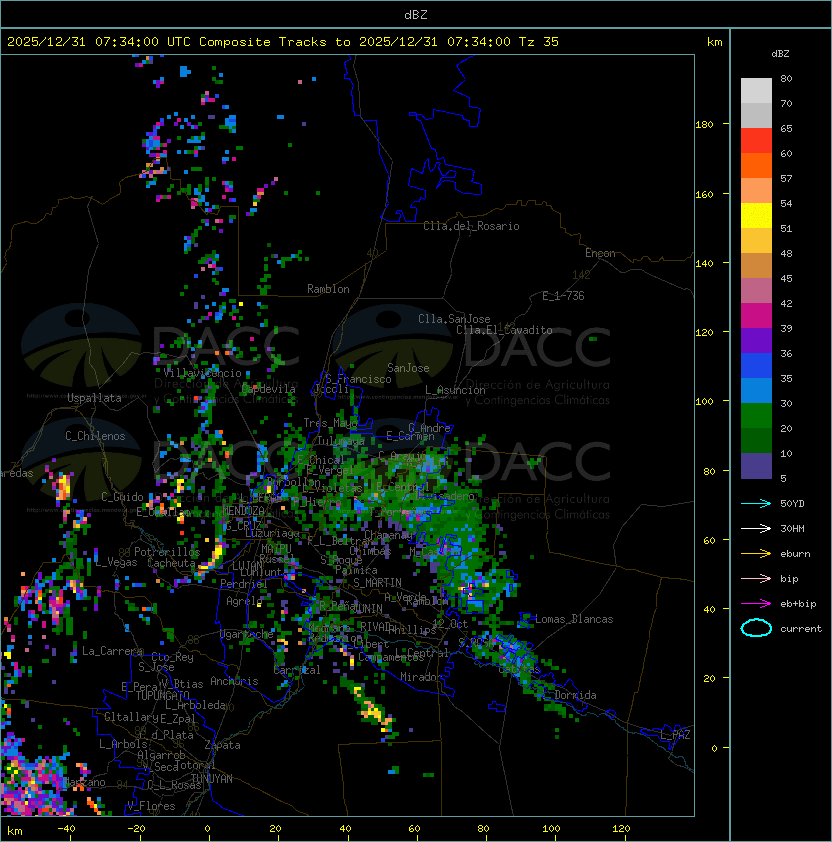Viewport: 832px width, 842px height.
Task: Click the 'Tz 35' value in the header
Action: tap(539, 42)
